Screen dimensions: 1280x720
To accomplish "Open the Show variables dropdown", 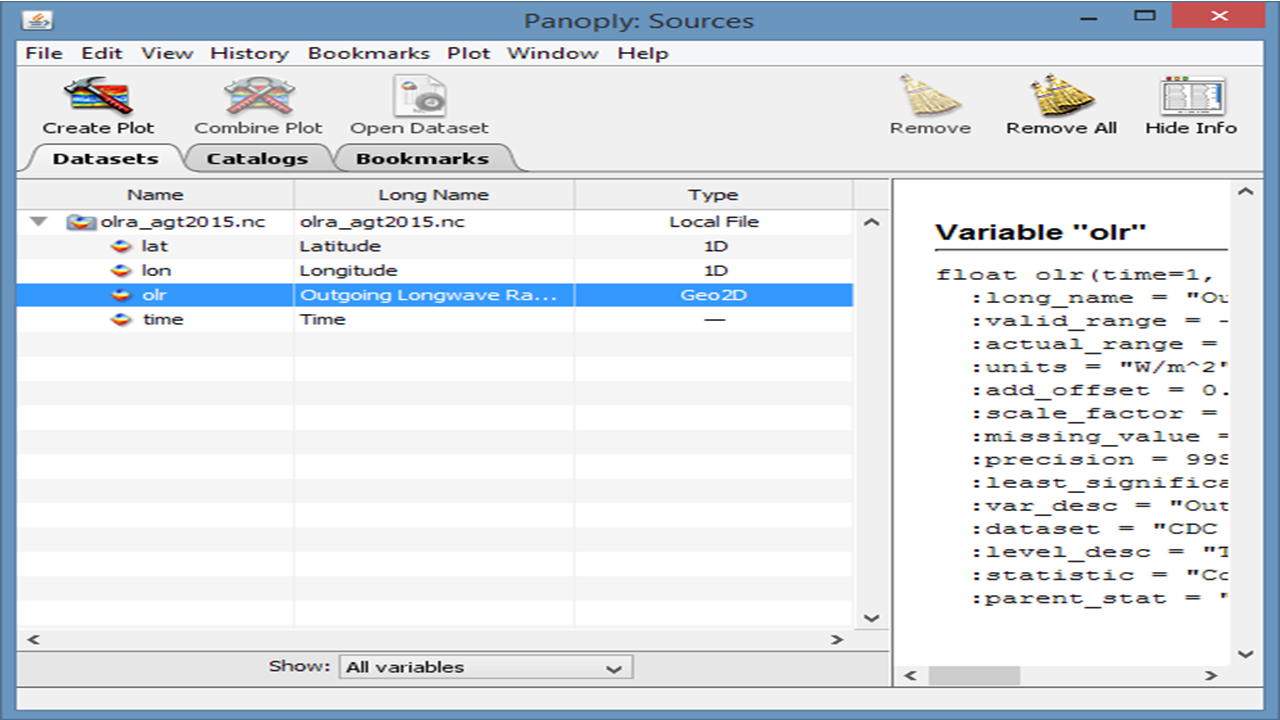I will (x=486, y=667).
